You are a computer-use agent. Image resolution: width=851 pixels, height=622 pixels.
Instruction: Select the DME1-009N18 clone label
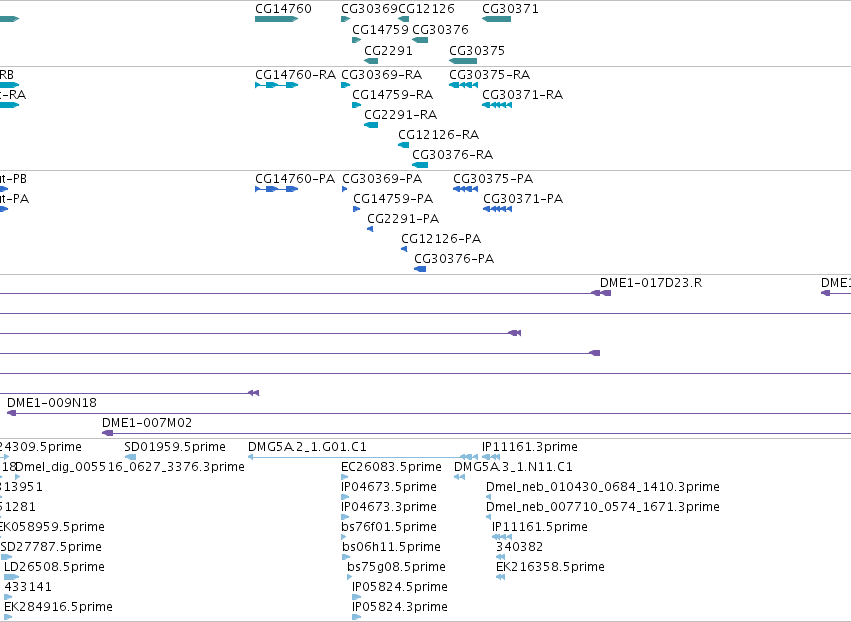click(52, 403)
